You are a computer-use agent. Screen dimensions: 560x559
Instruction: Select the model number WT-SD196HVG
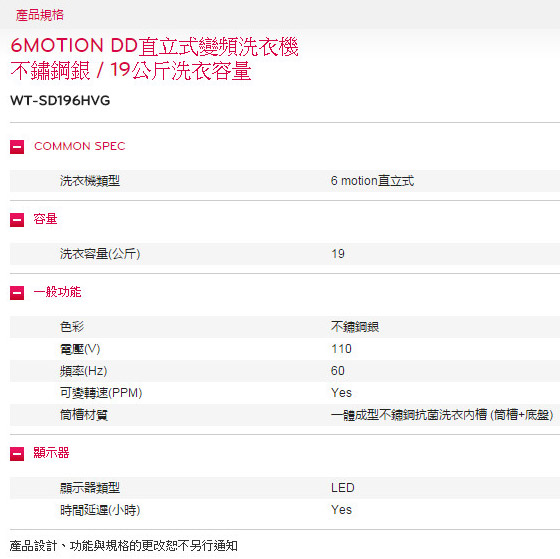60,100
